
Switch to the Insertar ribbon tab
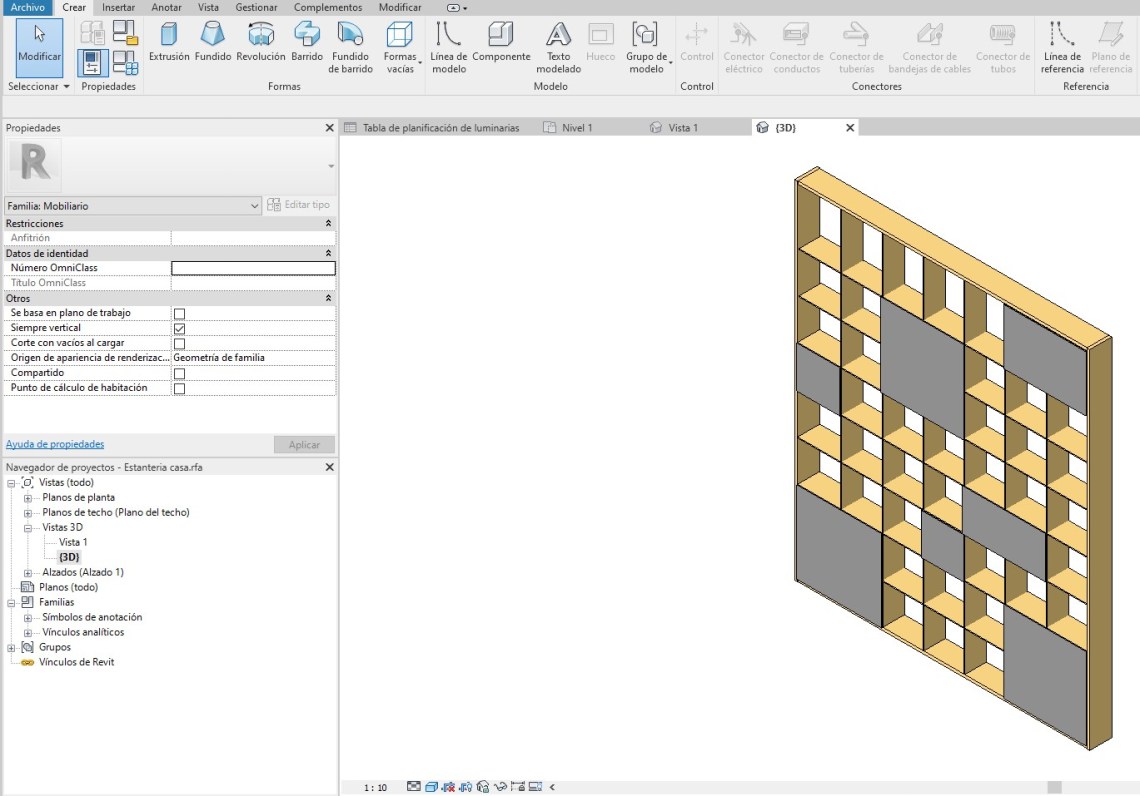119,7
